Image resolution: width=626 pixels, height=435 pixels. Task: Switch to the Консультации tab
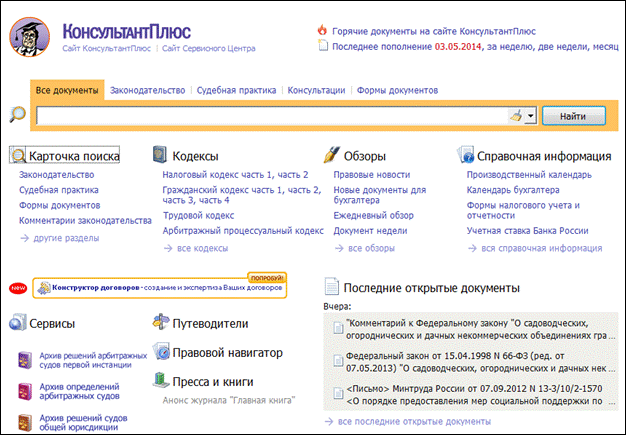[316, 90]
